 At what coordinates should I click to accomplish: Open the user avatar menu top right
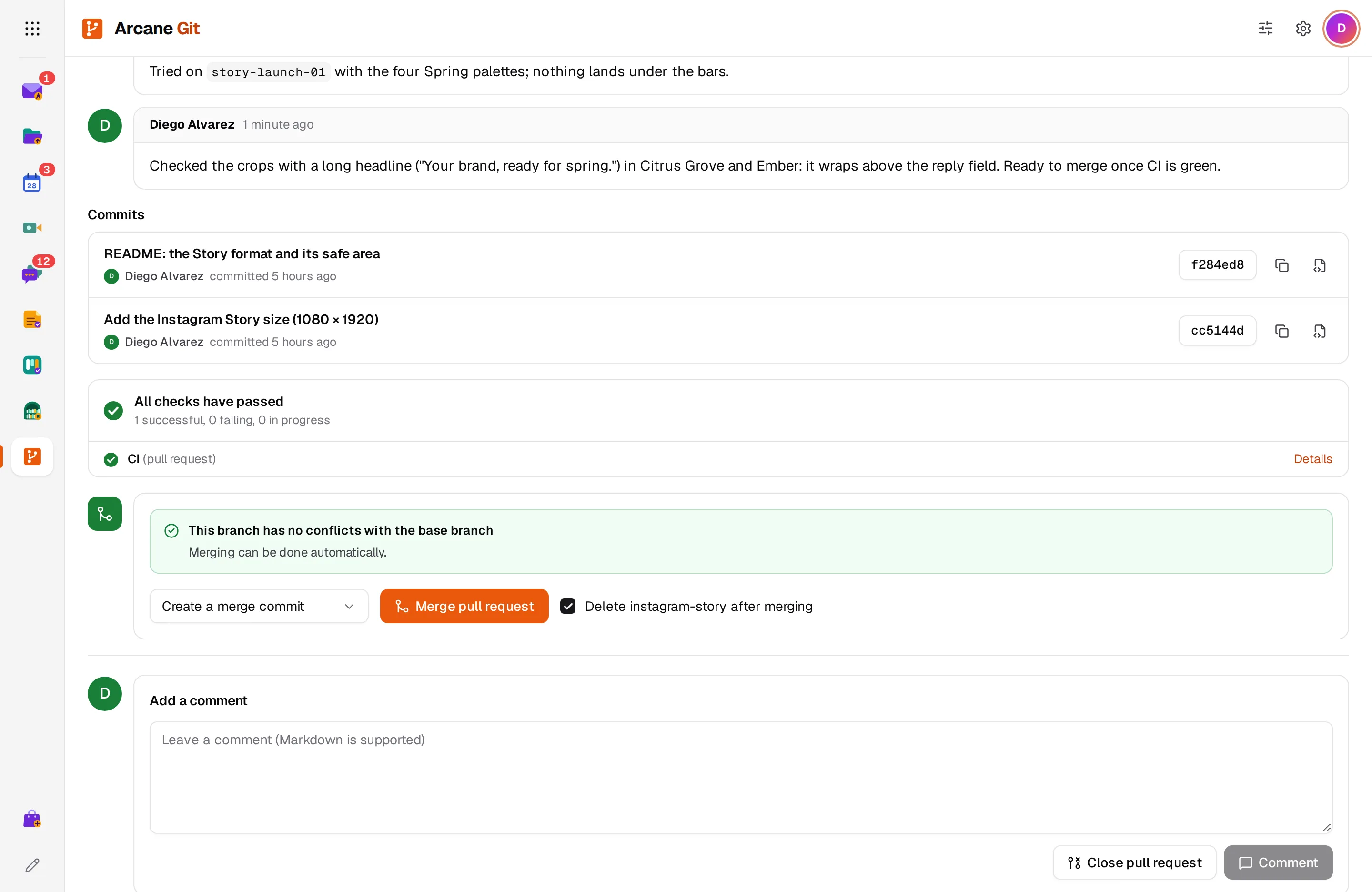click(x=1341, y=28)
